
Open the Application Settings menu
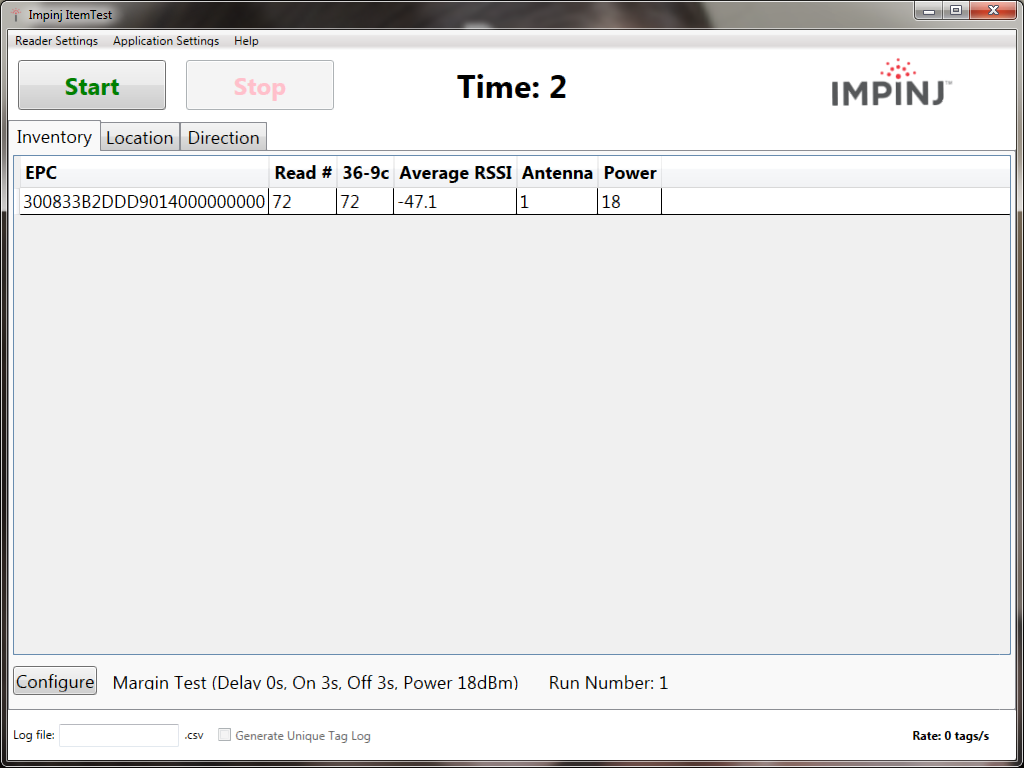(166, 40)
